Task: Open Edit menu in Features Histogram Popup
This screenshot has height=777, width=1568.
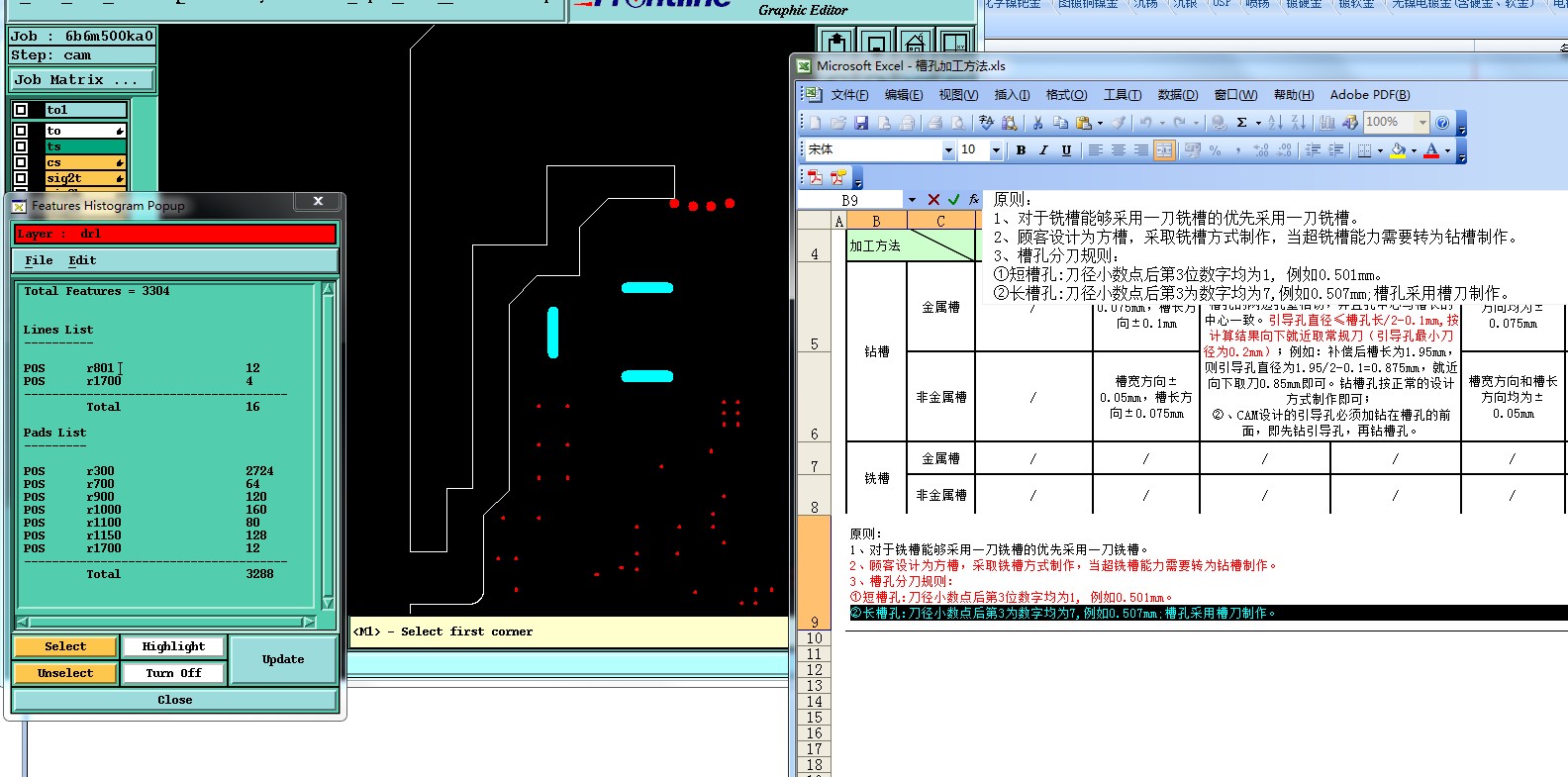Action: 82,260
